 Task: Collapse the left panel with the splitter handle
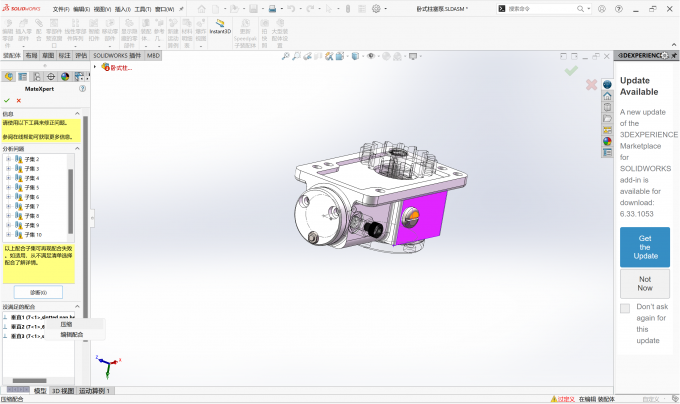coord(92,218)
